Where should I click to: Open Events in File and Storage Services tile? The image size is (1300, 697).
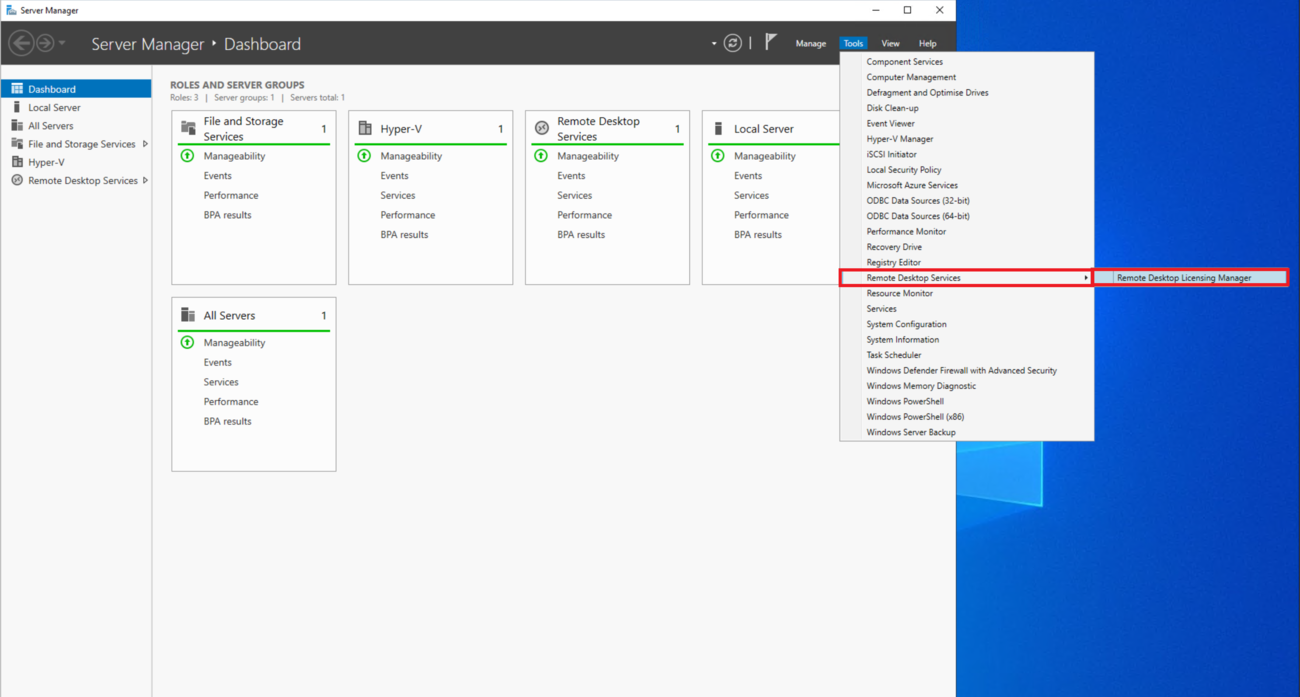(x=217, y=176)
